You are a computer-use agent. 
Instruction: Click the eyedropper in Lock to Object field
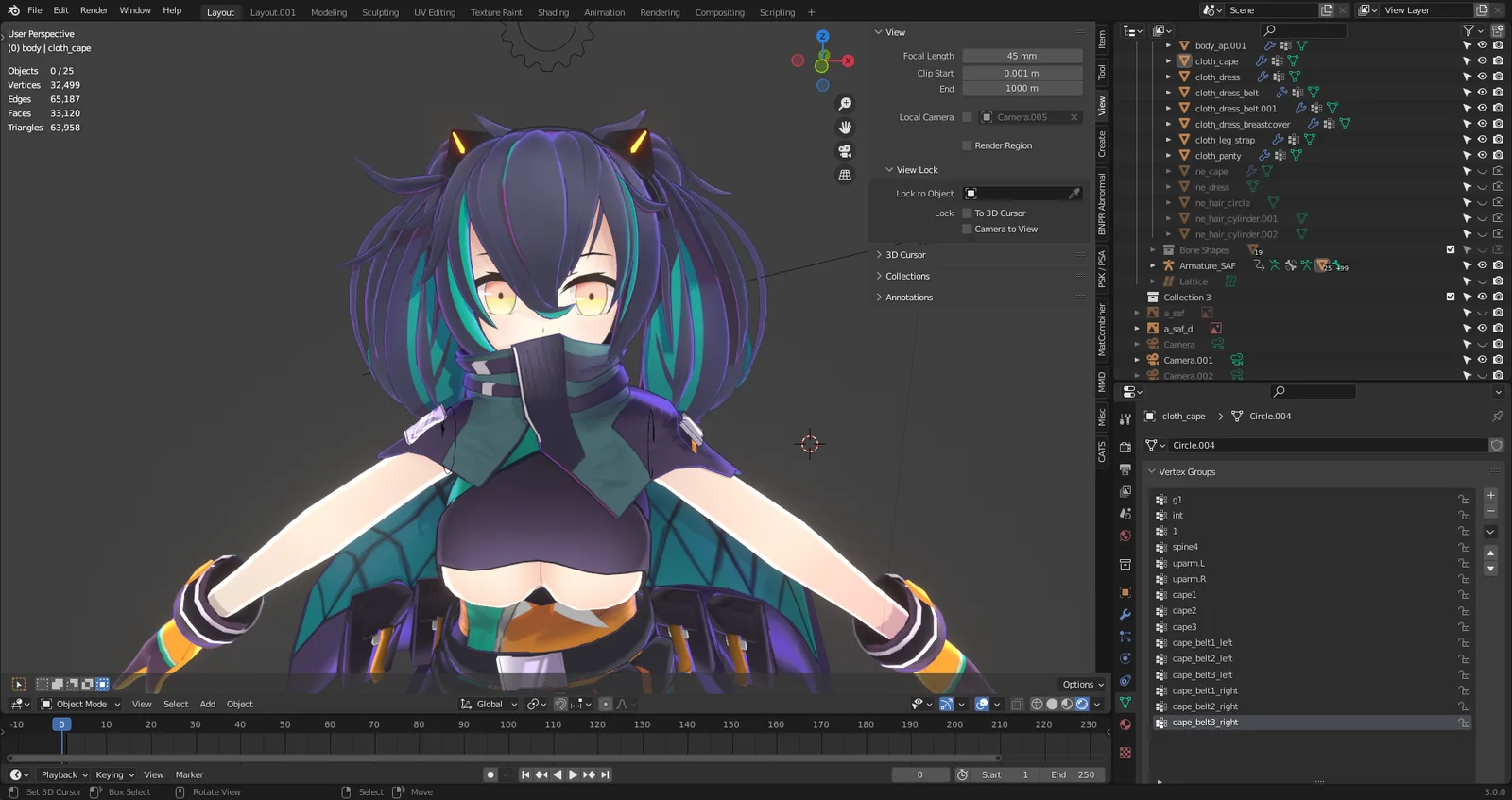tap(1074, 194)
